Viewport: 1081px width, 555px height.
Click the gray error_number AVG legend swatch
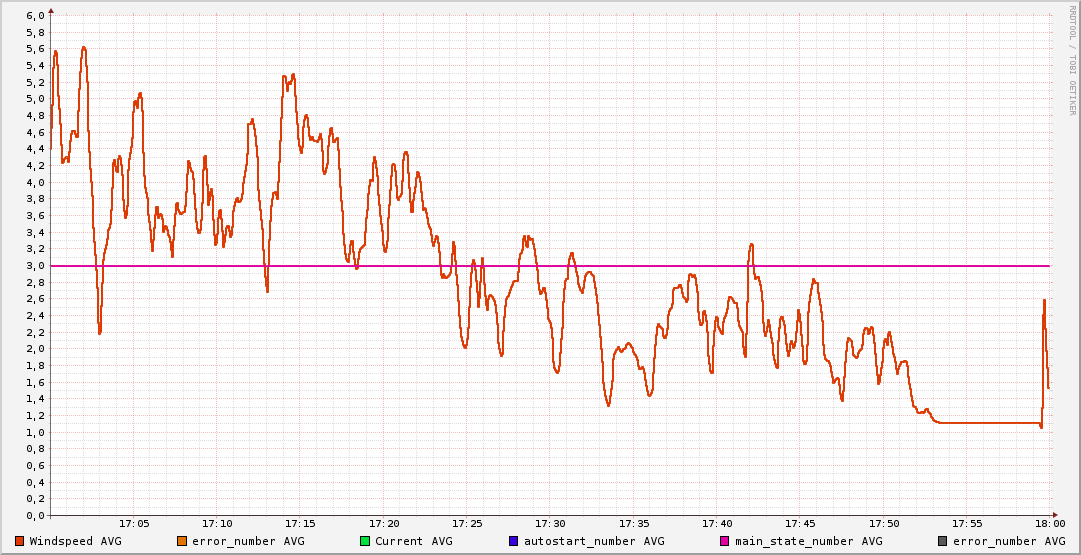(x=942, y=541)
